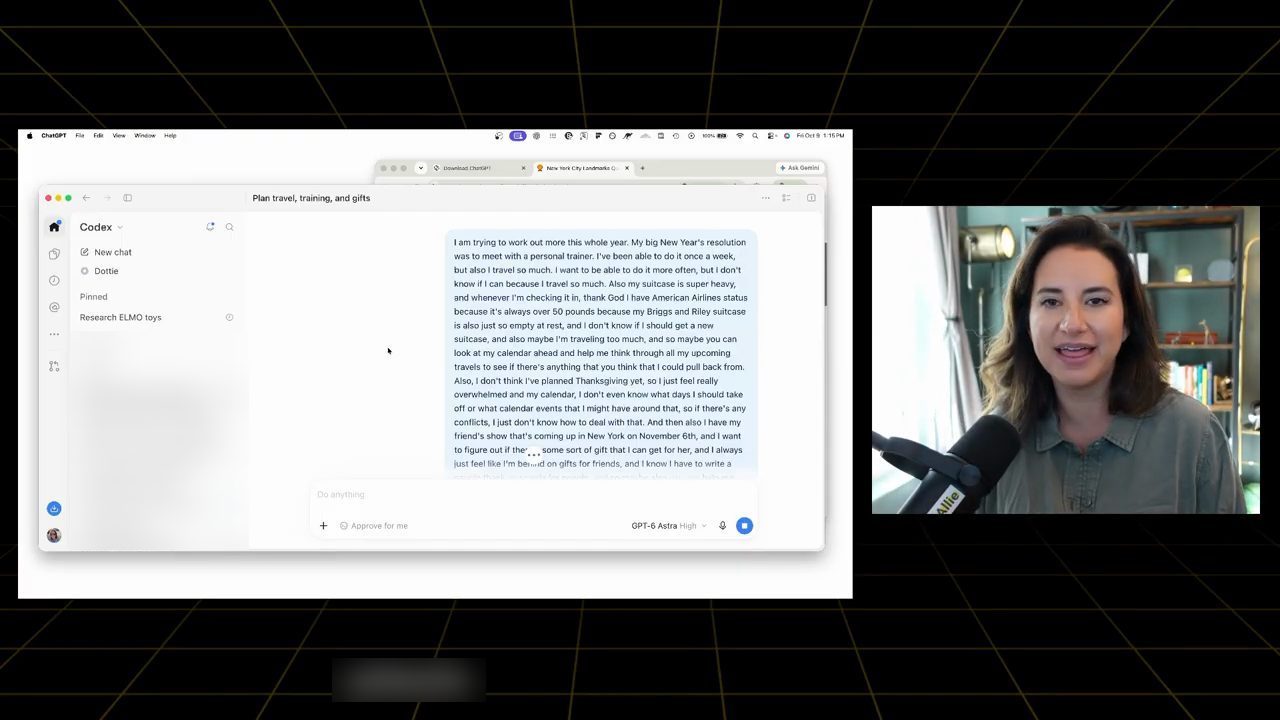Open Spotlight search in macOS menu bar

tap(755, 135)
